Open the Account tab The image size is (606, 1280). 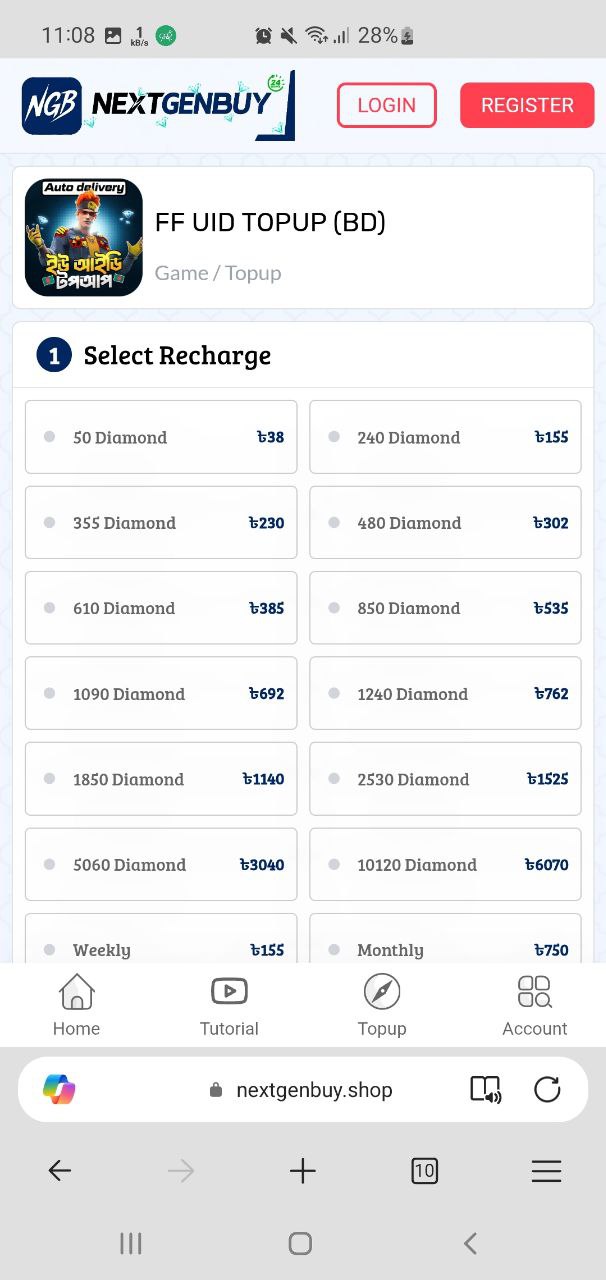point(534,1005)
